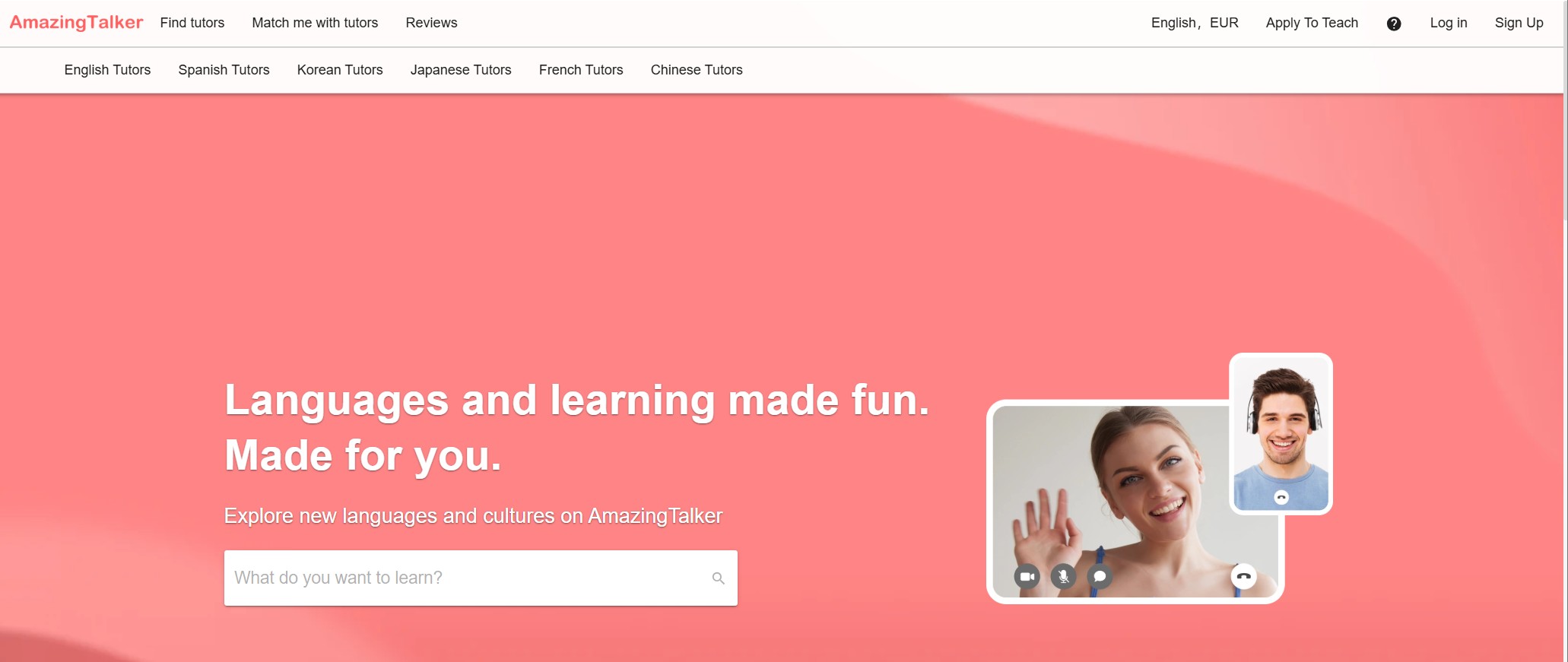
Task: Open the Find tutors menu
Action: click(x=192, y=23)
